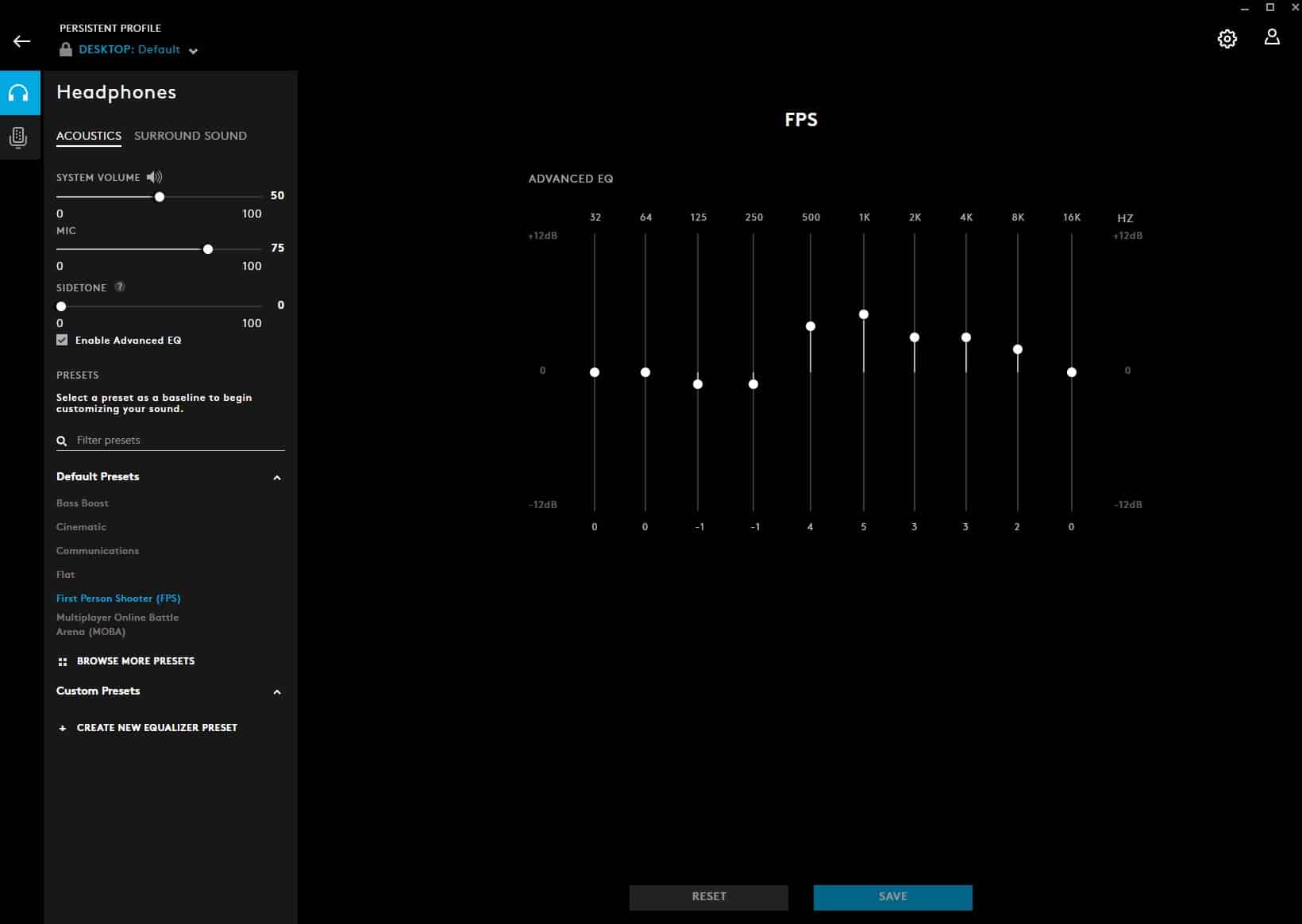Maximize the application window
Image resolution: width=1302 pixels, height=924 pixels.
tap(1270, 7)
